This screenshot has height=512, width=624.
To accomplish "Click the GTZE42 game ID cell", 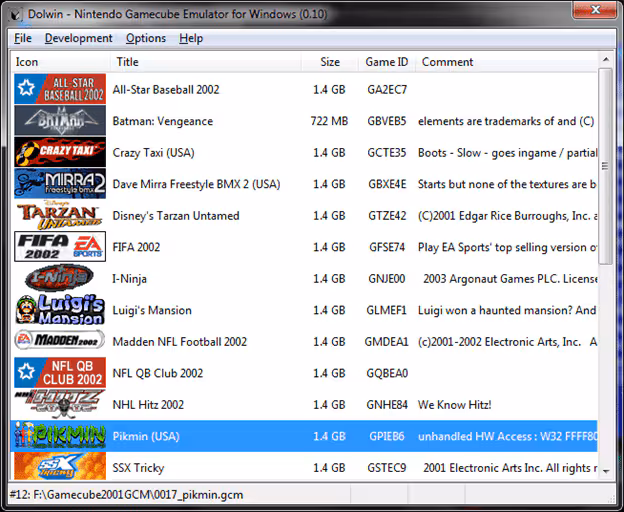I will pos(387,216).
